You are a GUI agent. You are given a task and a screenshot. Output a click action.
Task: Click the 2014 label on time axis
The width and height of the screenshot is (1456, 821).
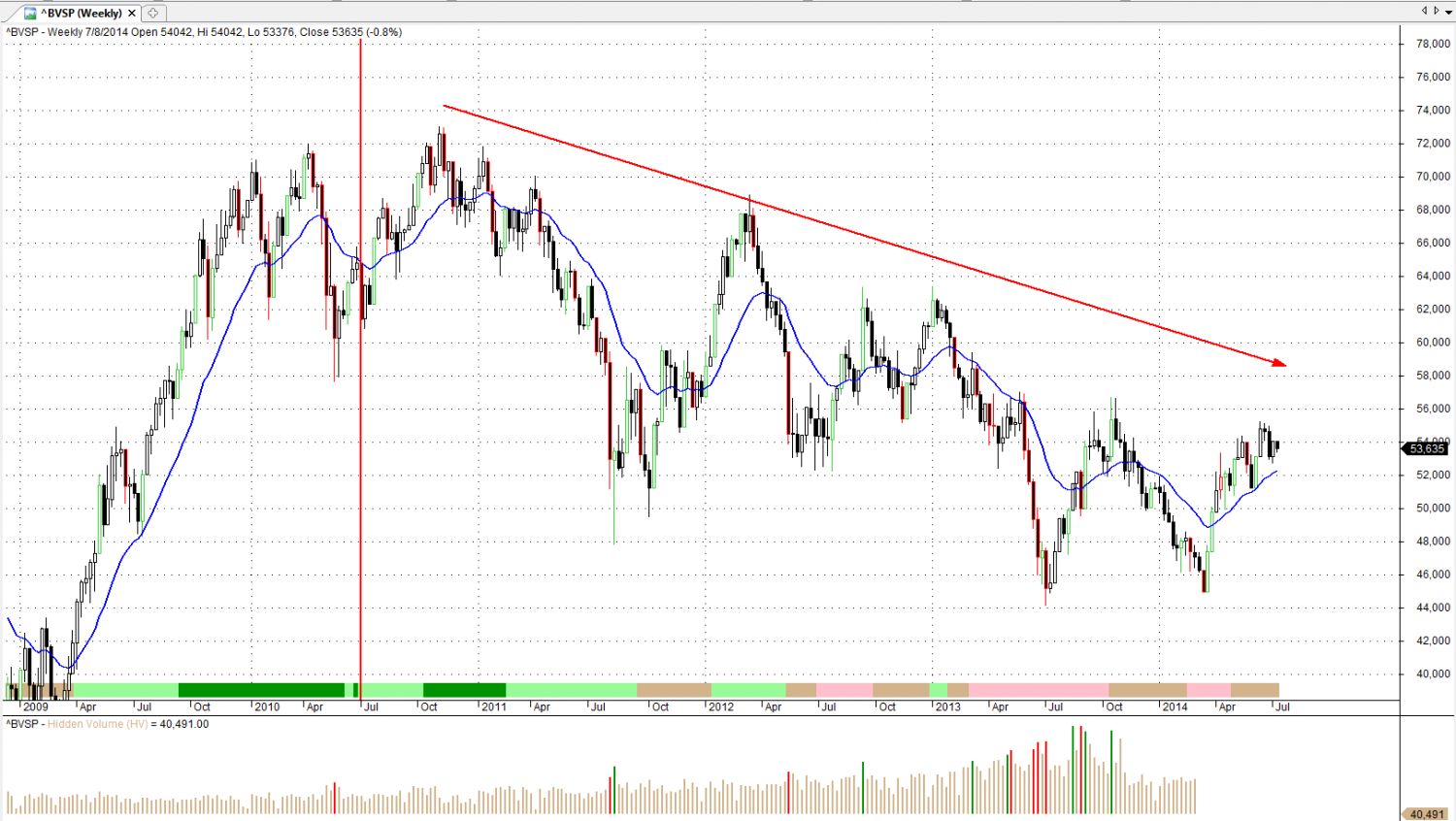click(x=1175, y=706)
